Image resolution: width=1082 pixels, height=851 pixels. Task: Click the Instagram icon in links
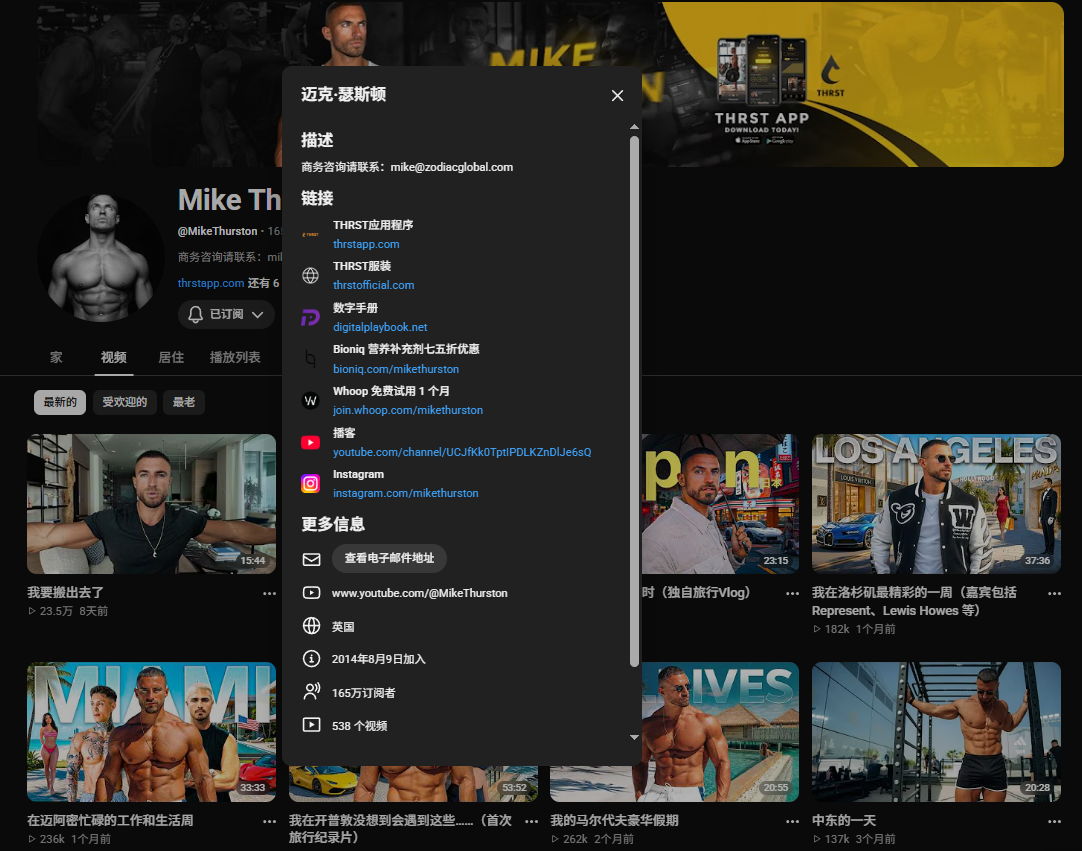(x=311, y=484)
